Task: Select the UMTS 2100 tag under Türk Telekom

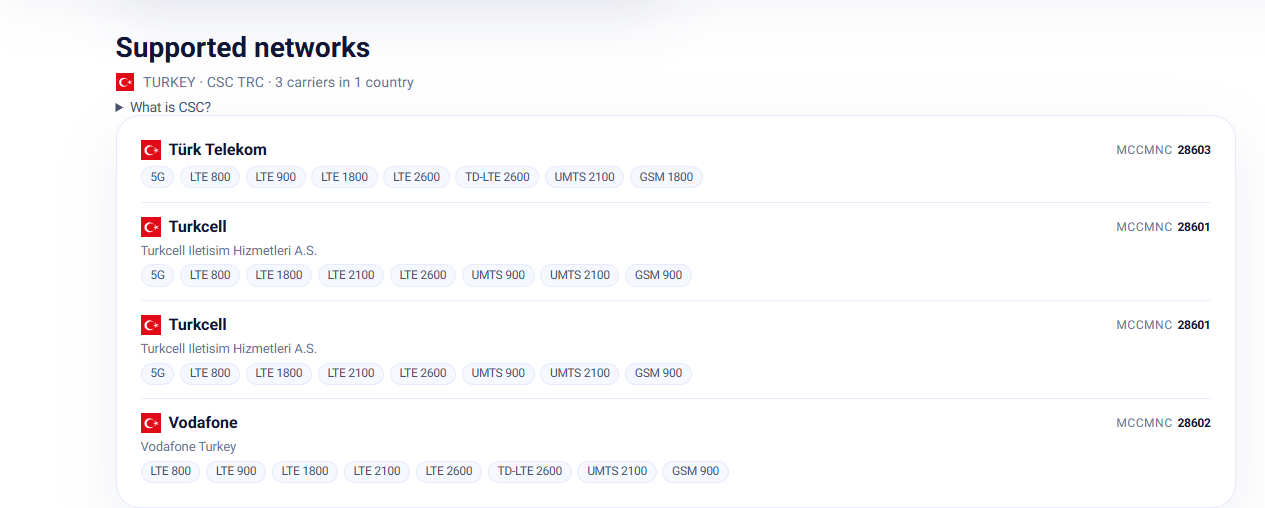Action: pos(585,177)
